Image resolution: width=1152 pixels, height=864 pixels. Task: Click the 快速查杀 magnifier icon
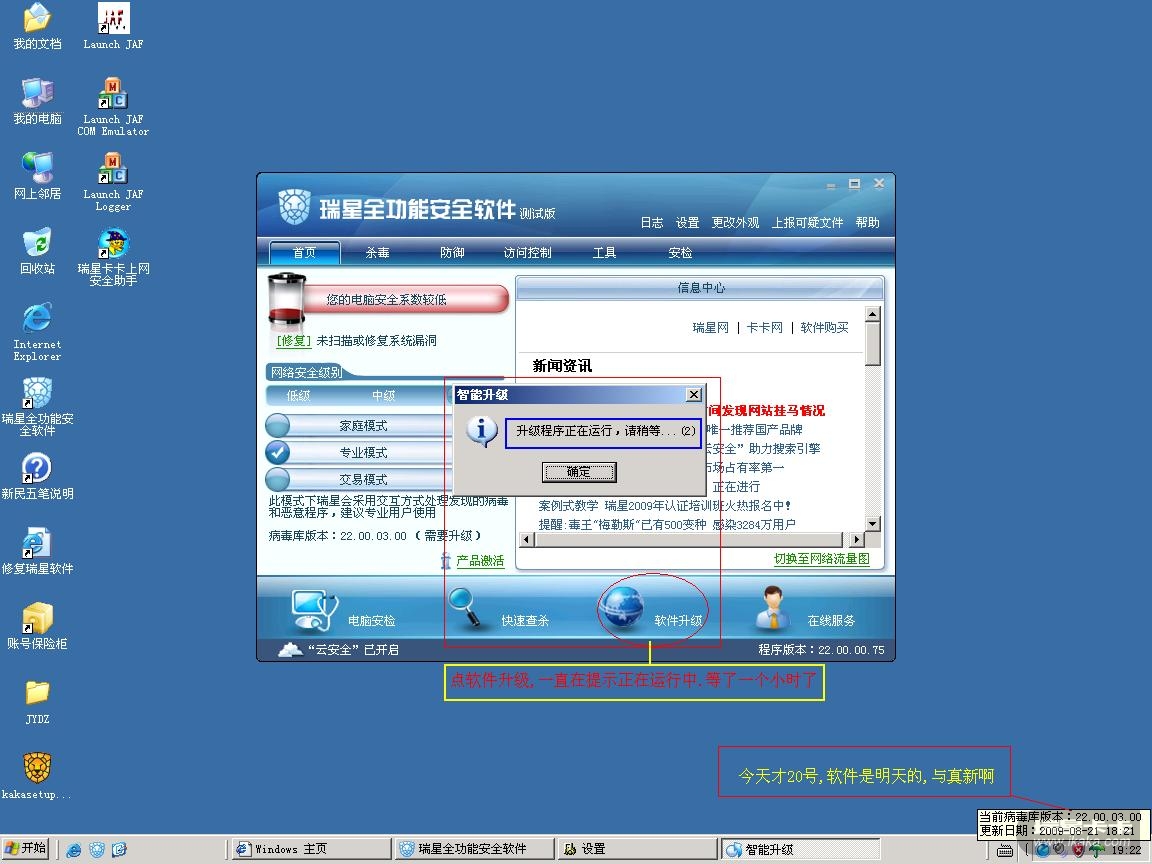pos(465,608)
